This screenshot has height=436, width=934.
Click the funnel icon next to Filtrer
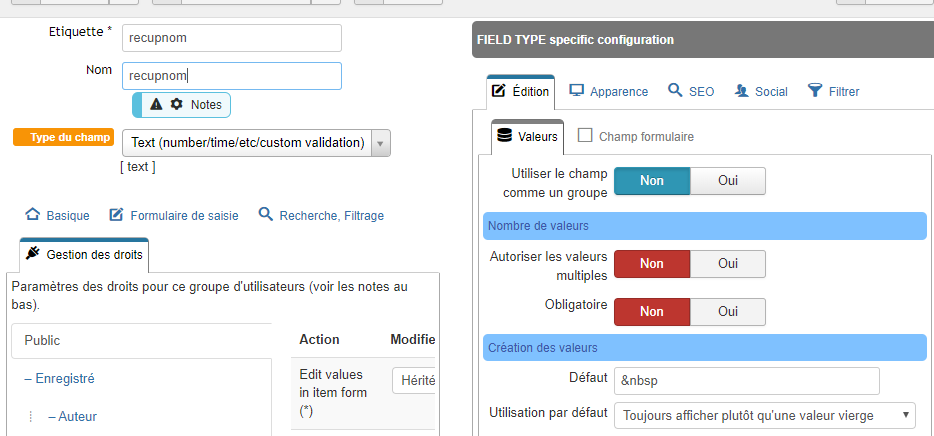[x=814, y=91]
